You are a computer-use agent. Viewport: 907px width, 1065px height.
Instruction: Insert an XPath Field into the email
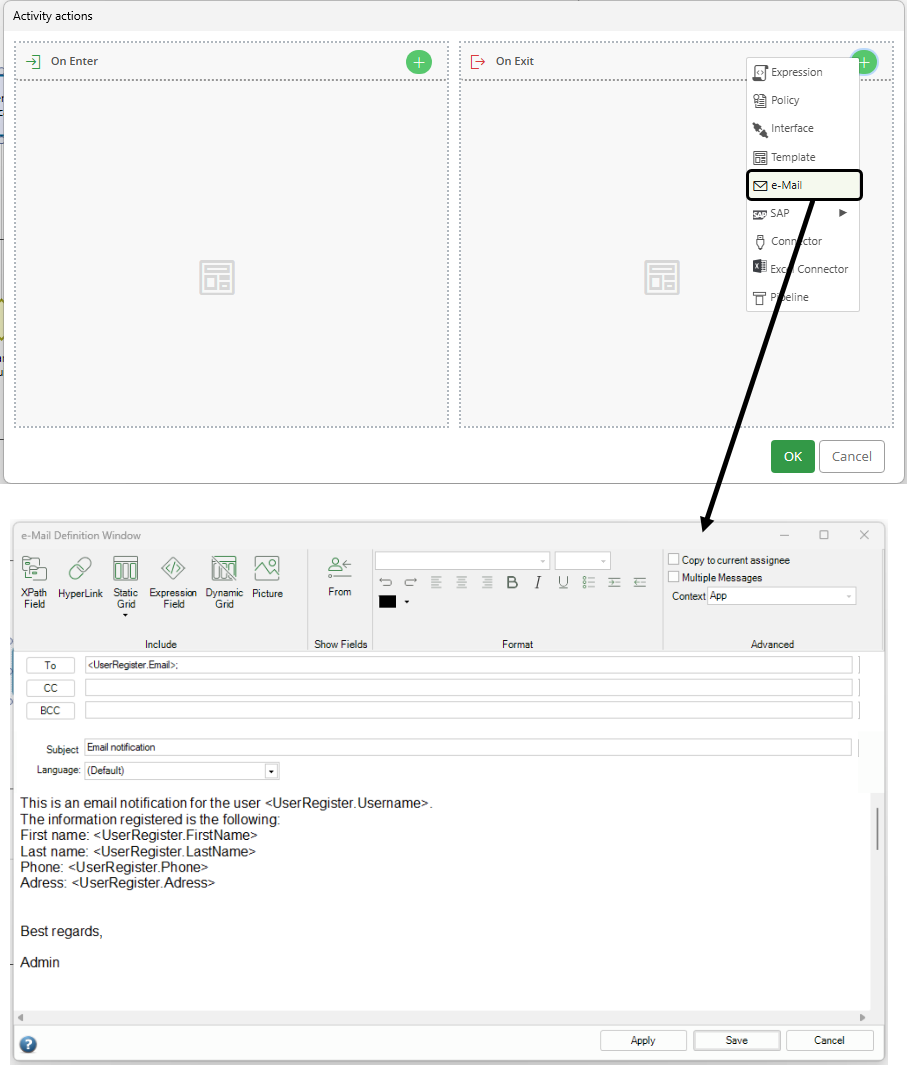pos(34,582)
